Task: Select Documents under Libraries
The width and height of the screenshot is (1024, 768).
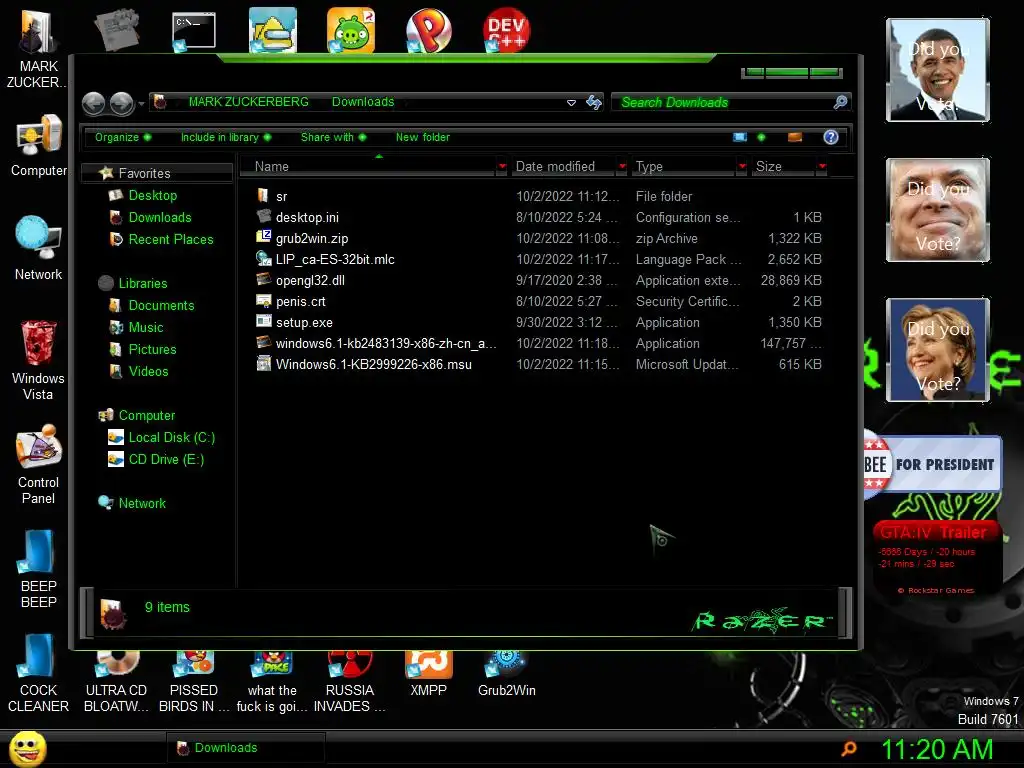Action: [161, 306]
